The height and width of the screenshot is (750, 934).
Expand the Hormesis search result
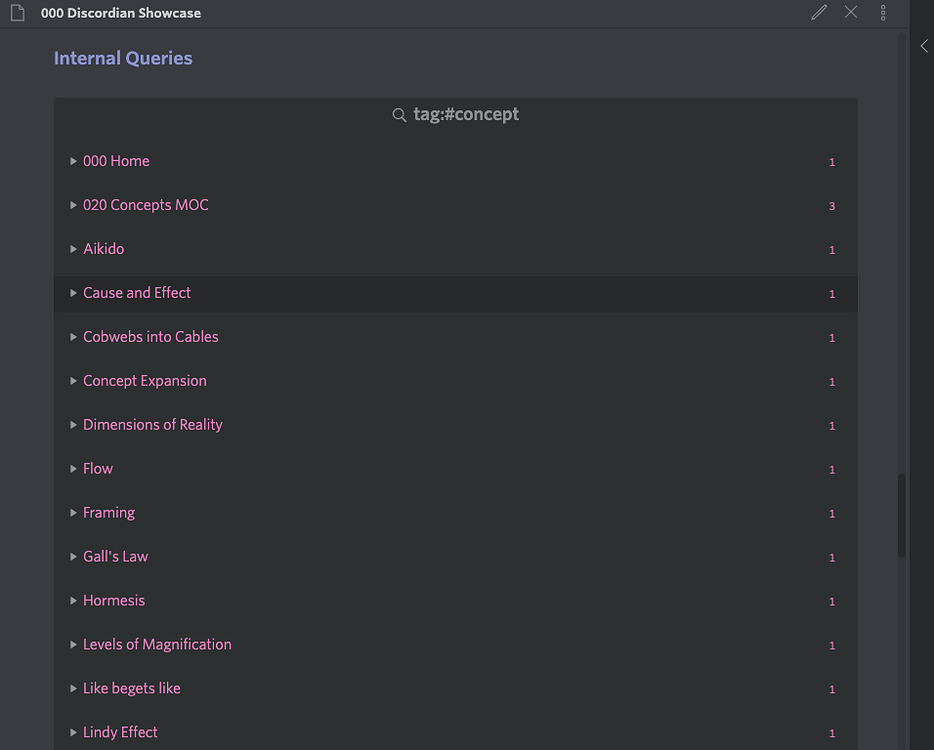point(73,601)
